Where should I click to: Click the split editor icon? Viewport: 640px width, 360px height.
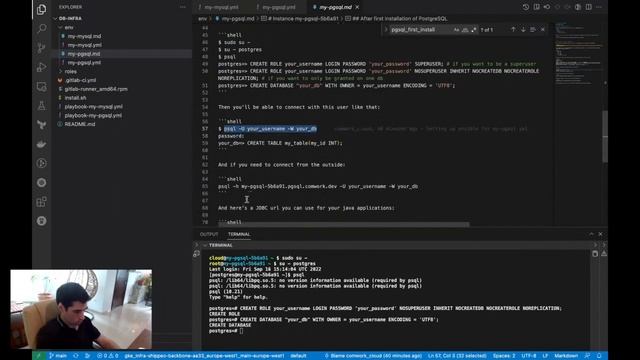(x=588, y=7)
